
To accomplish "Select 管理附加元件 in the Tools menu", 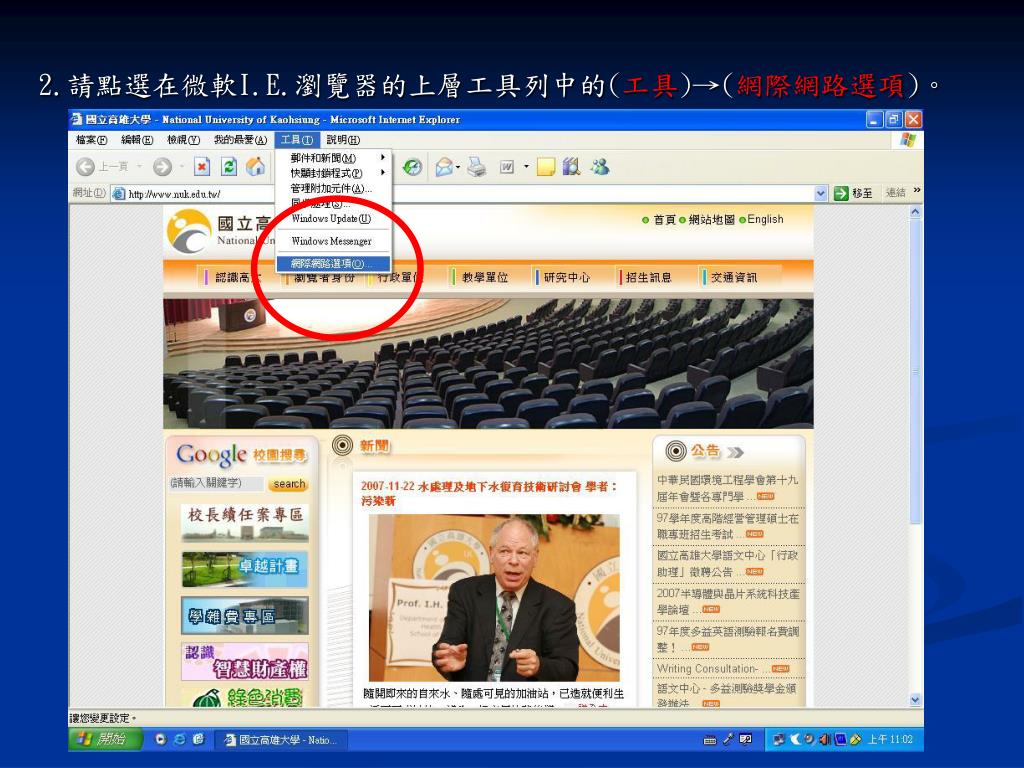I will [333, 188].
